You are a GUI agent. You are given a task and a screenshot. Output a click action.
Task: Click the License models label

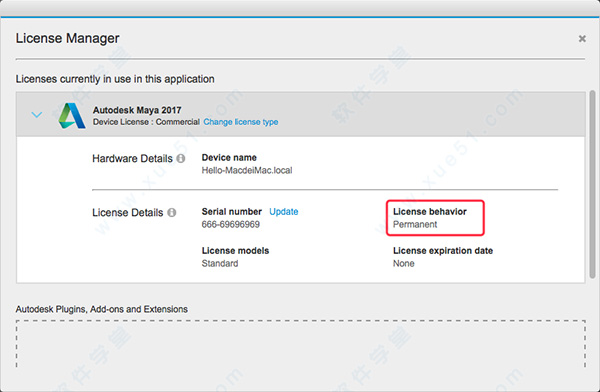(x=235, y=251)
